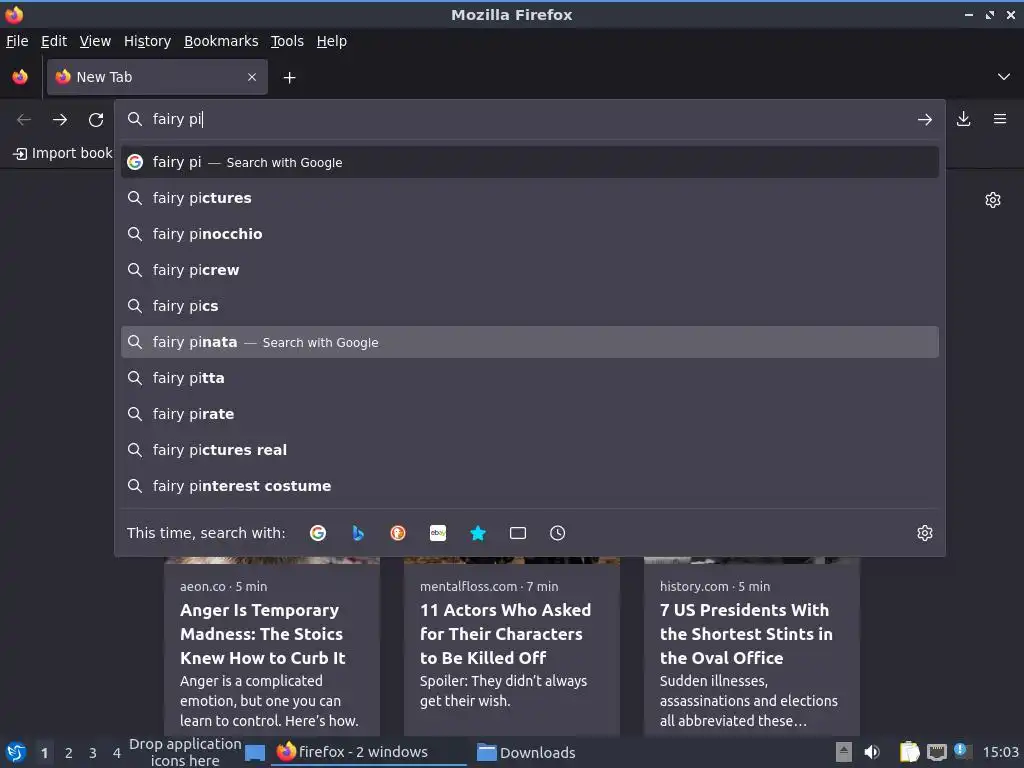Click the 15:03 clock
The width and height of the screenshot is (1024, 768).
[1000, 752]
